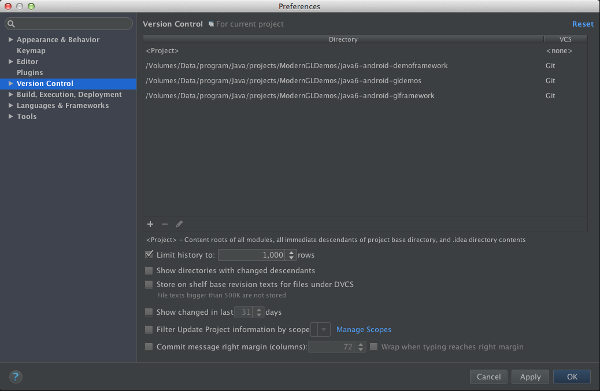This screenshot has width=600, height=391.
Task: Click the remove VCS root minus icon
Action: coord(165,224)
